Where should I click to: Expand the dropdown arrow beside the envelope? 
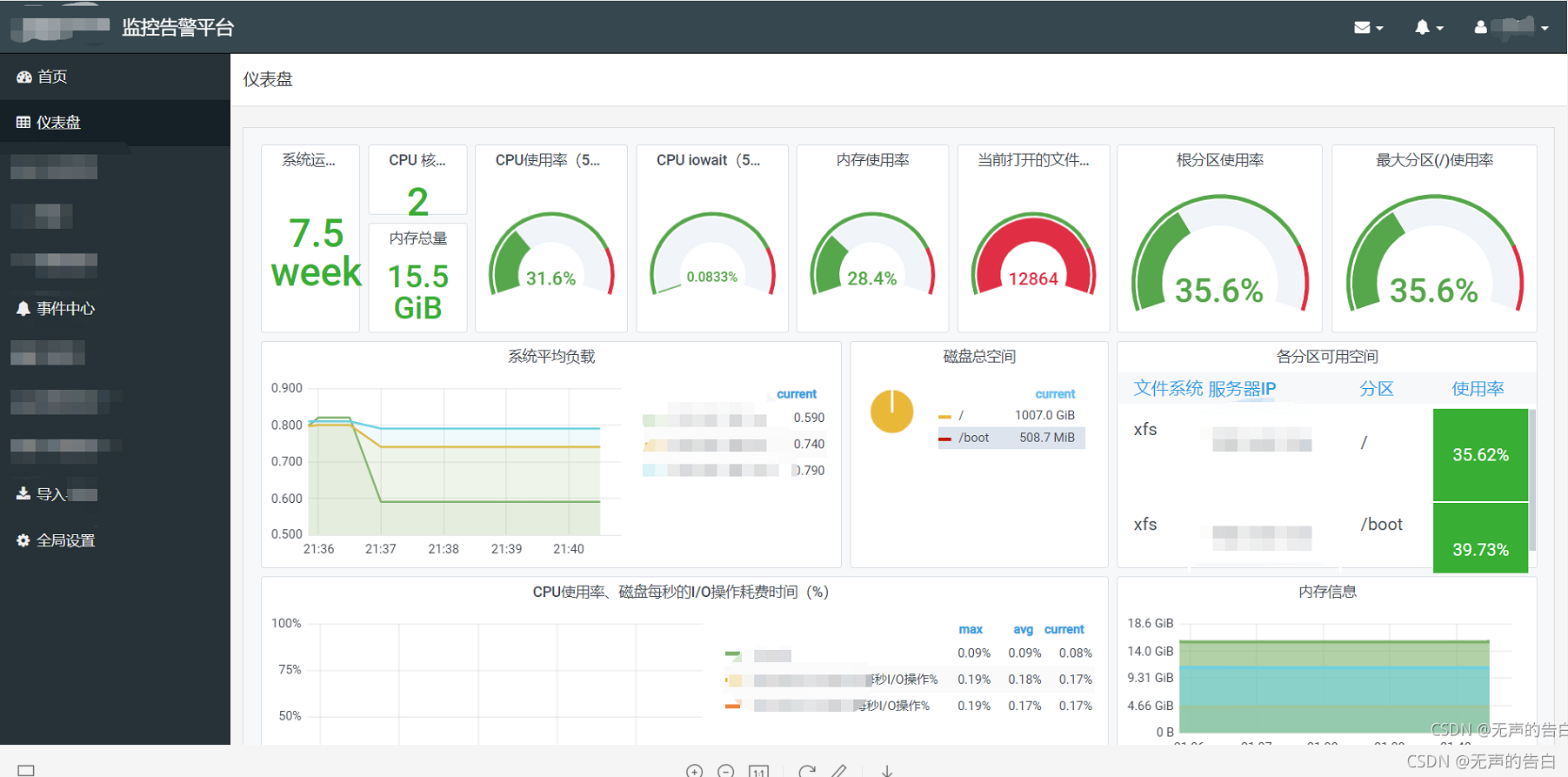point(1379,29)
